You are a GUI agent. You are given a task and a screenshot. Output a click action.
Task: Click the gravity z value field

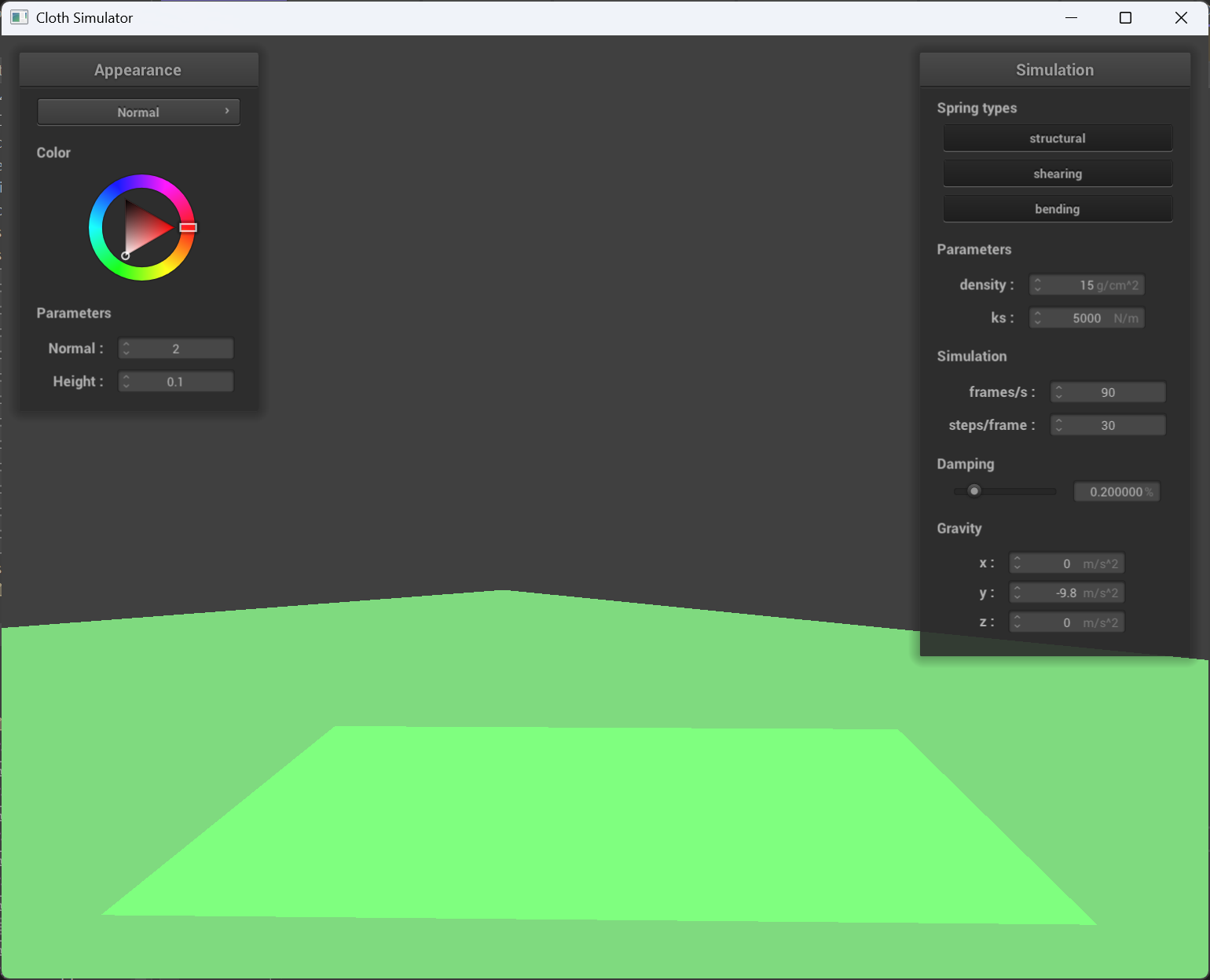(x=1067, y=622)
